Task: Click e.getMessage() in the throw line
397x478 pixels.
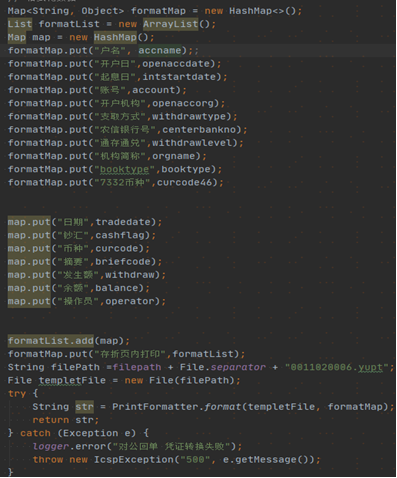Action: tap(265, 460)
